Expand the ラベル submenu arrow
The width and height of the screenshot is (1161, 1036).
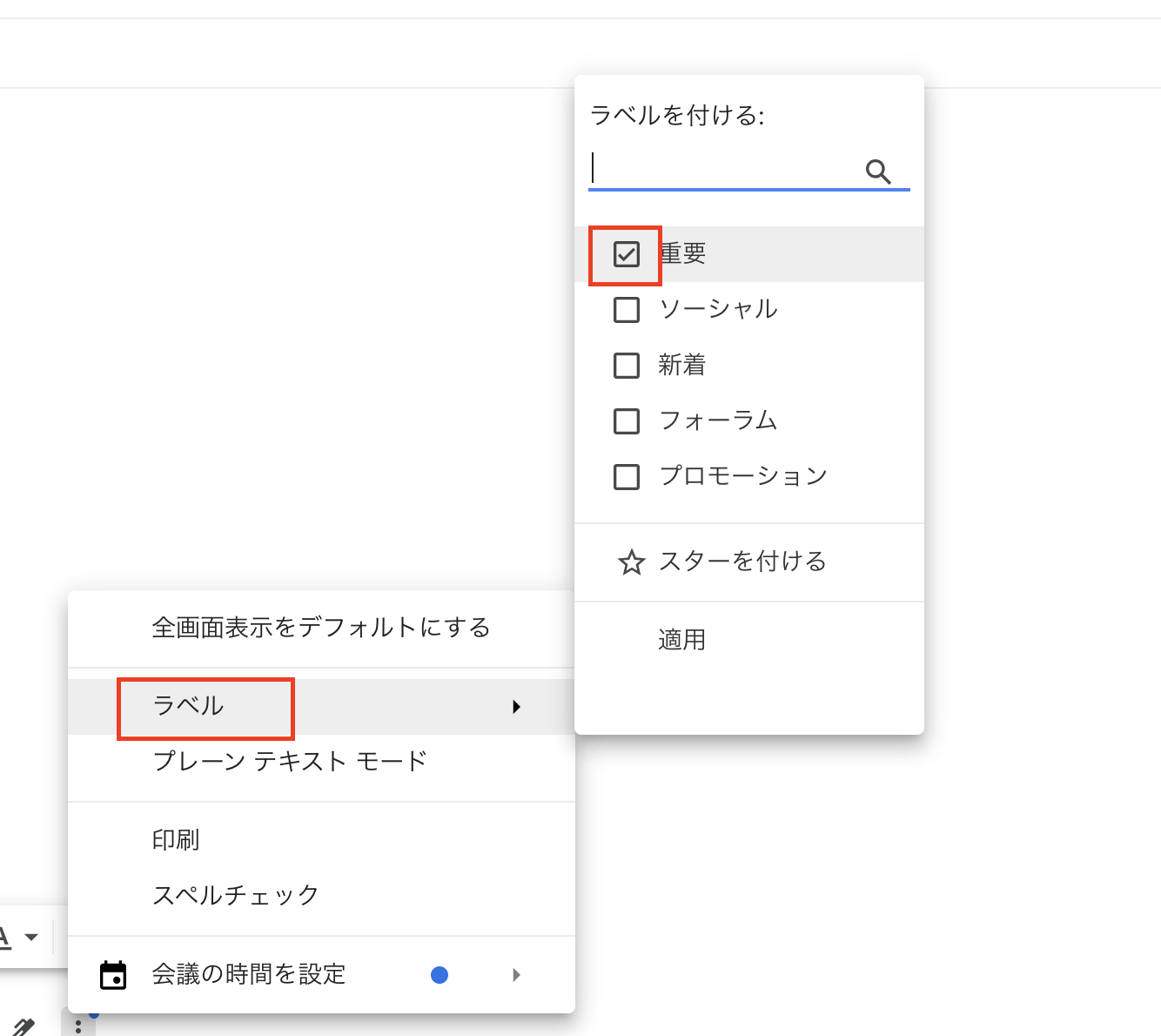(517, 707)
